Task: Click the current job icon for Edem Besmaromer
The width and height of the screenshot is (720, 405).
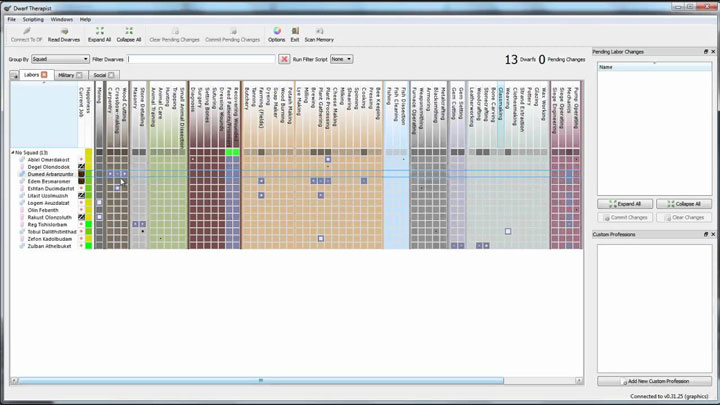Action: click(x=81, y=181)
